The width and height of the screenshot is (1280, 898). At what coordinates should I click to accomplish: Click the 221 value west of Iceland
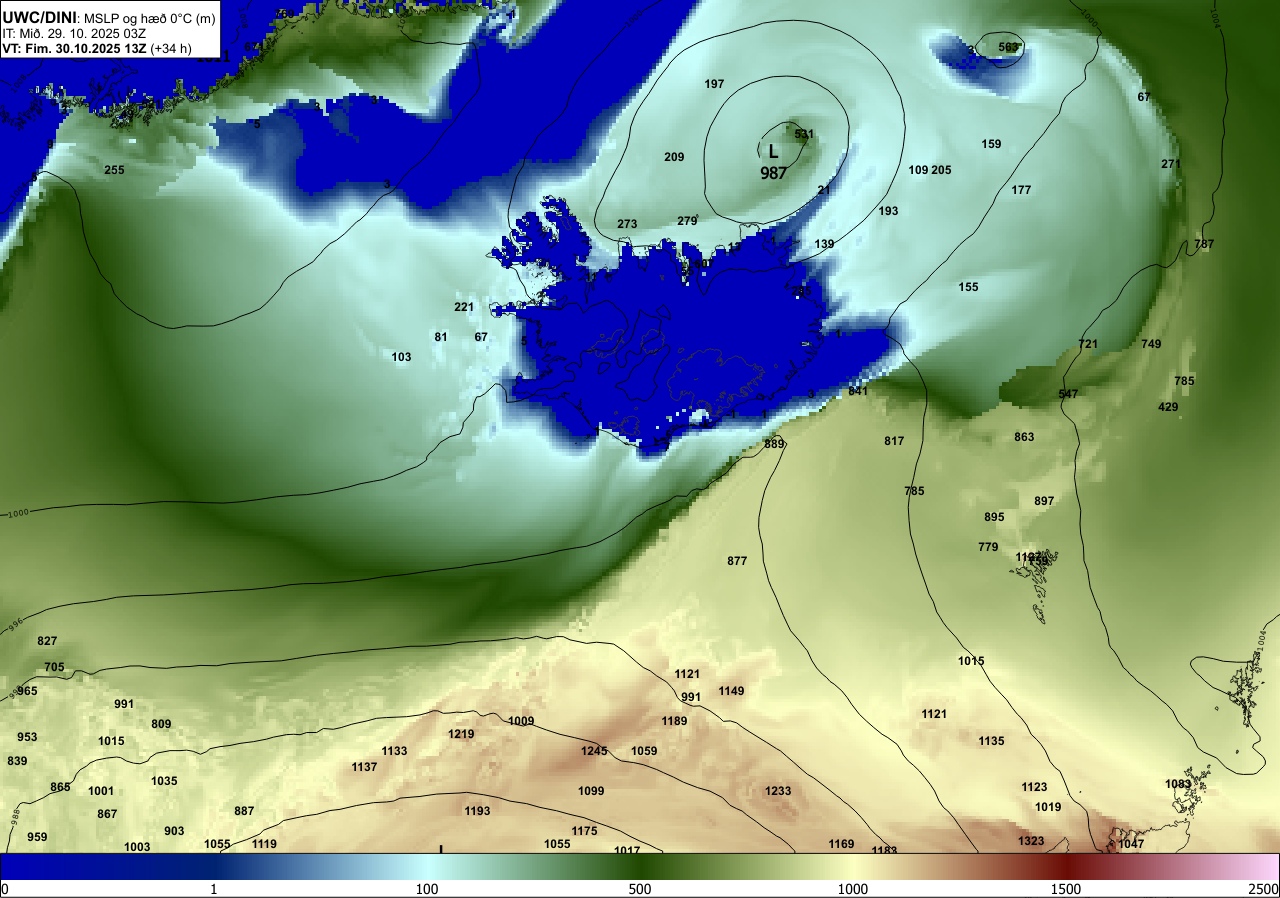coord(464,307)
